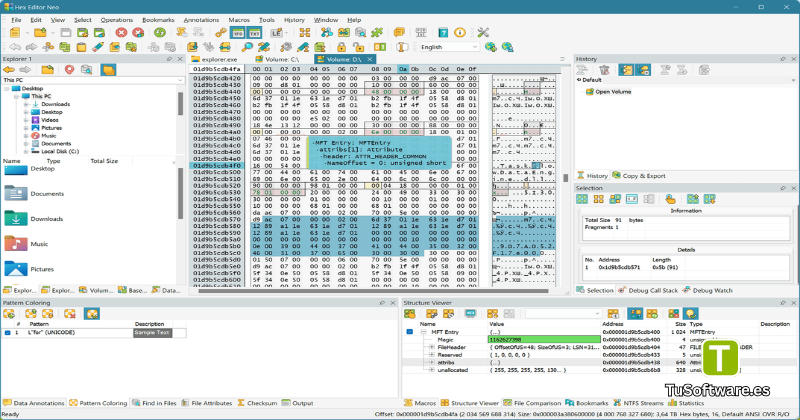Click the address field 01d9b5cdb4fa

point(217,69)
